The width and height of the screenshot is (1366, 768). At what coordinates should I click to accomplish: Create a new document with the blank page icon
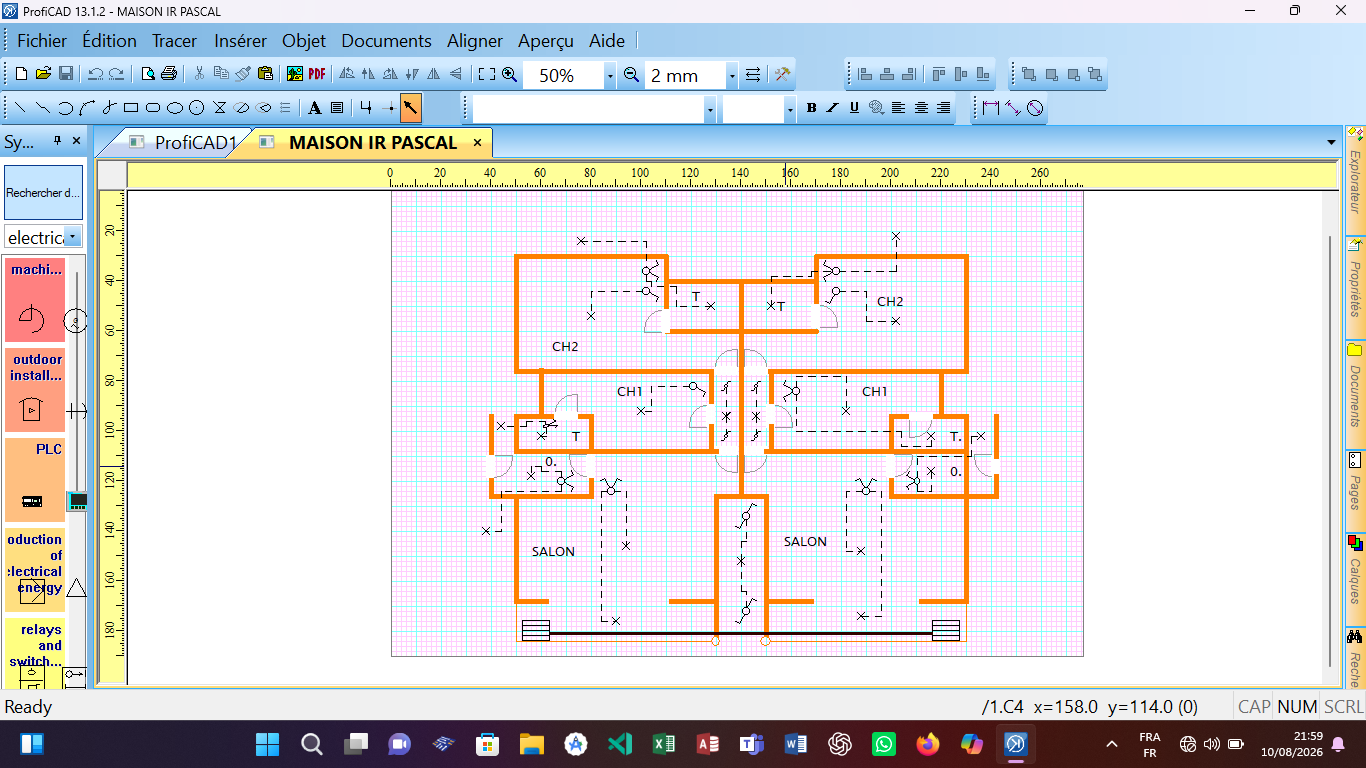[21, 74]
